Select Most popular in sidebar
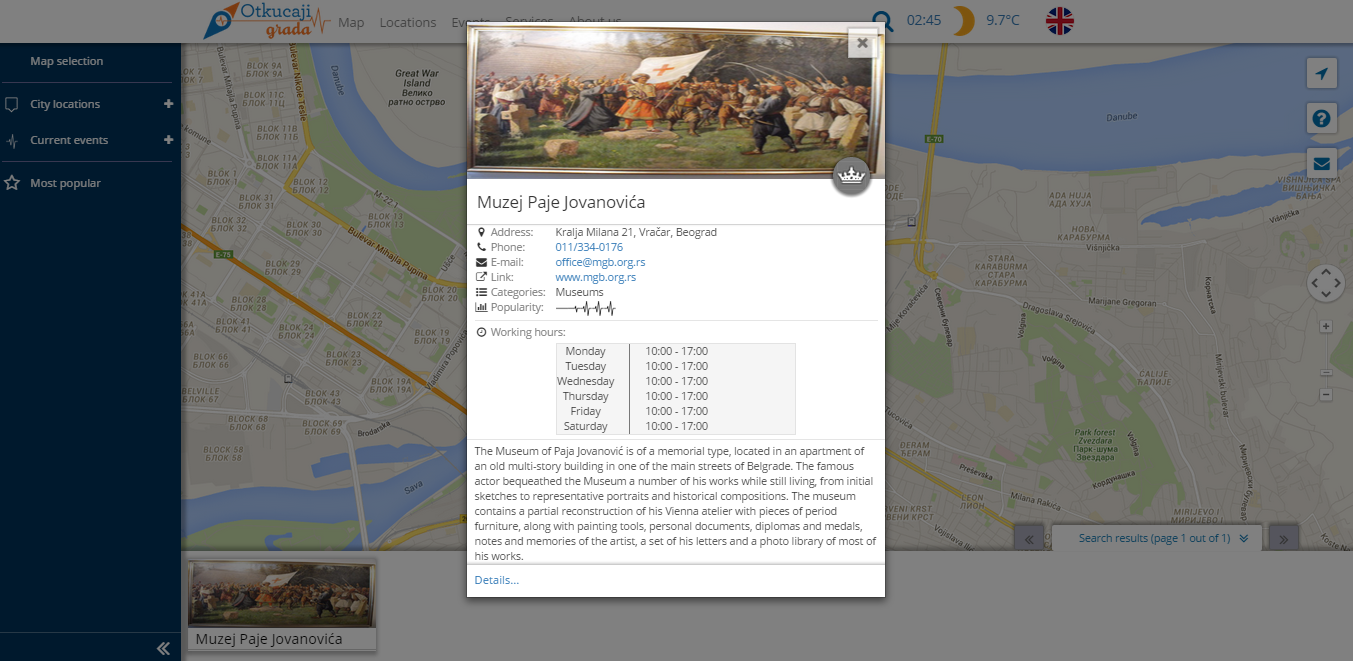1353x661 pixels. [65, 183]
